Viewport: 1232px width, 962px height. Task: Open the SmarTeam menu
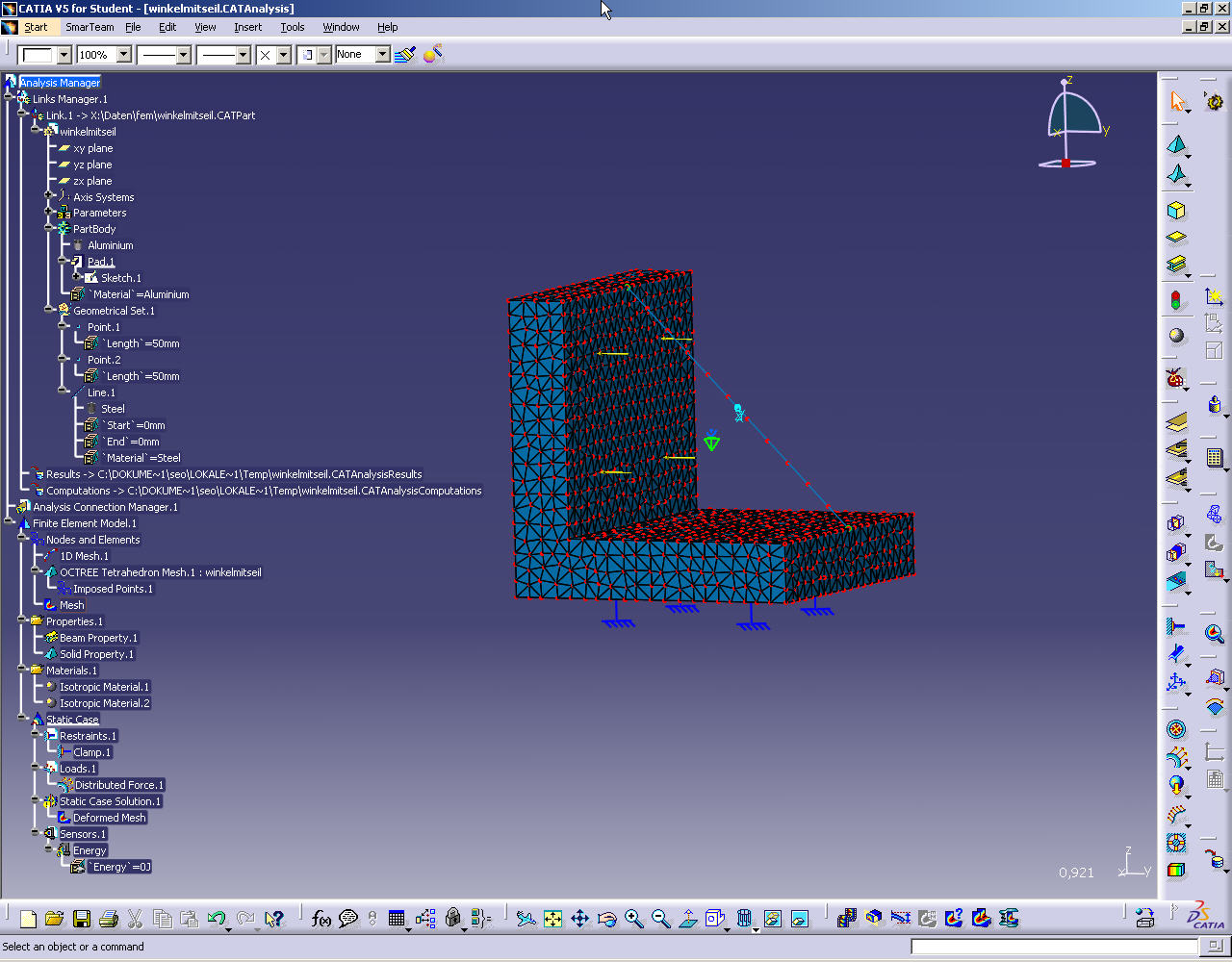90,27
